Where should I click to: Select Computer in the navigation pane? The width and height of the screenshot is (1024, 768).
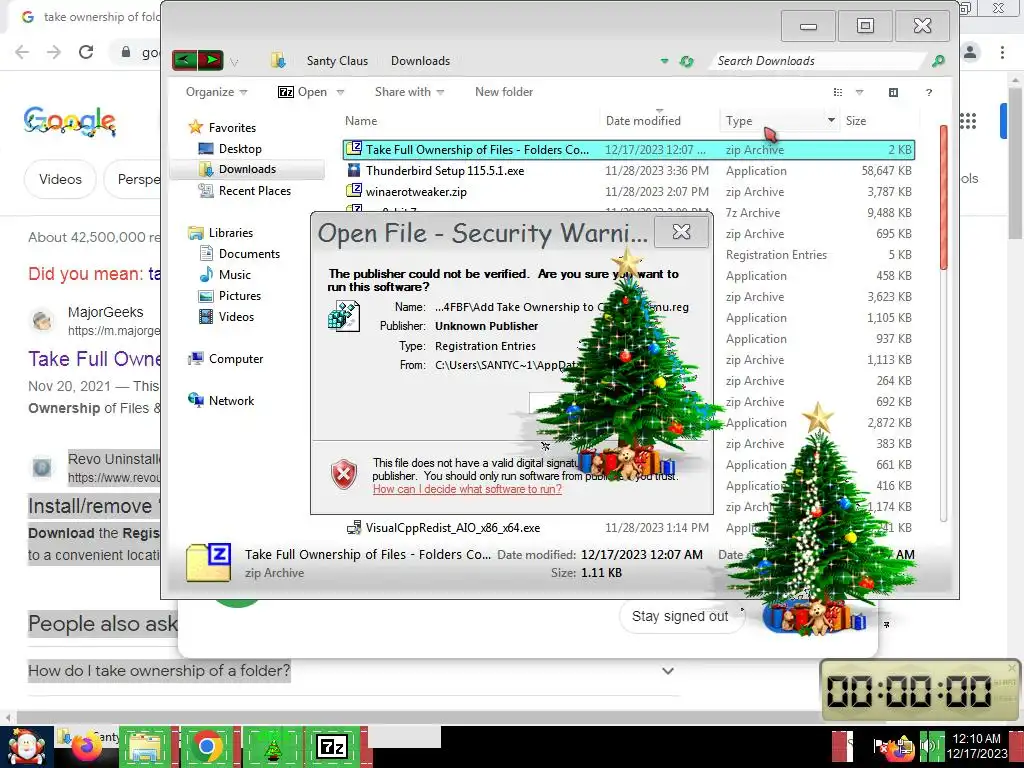tap(236, 359)
